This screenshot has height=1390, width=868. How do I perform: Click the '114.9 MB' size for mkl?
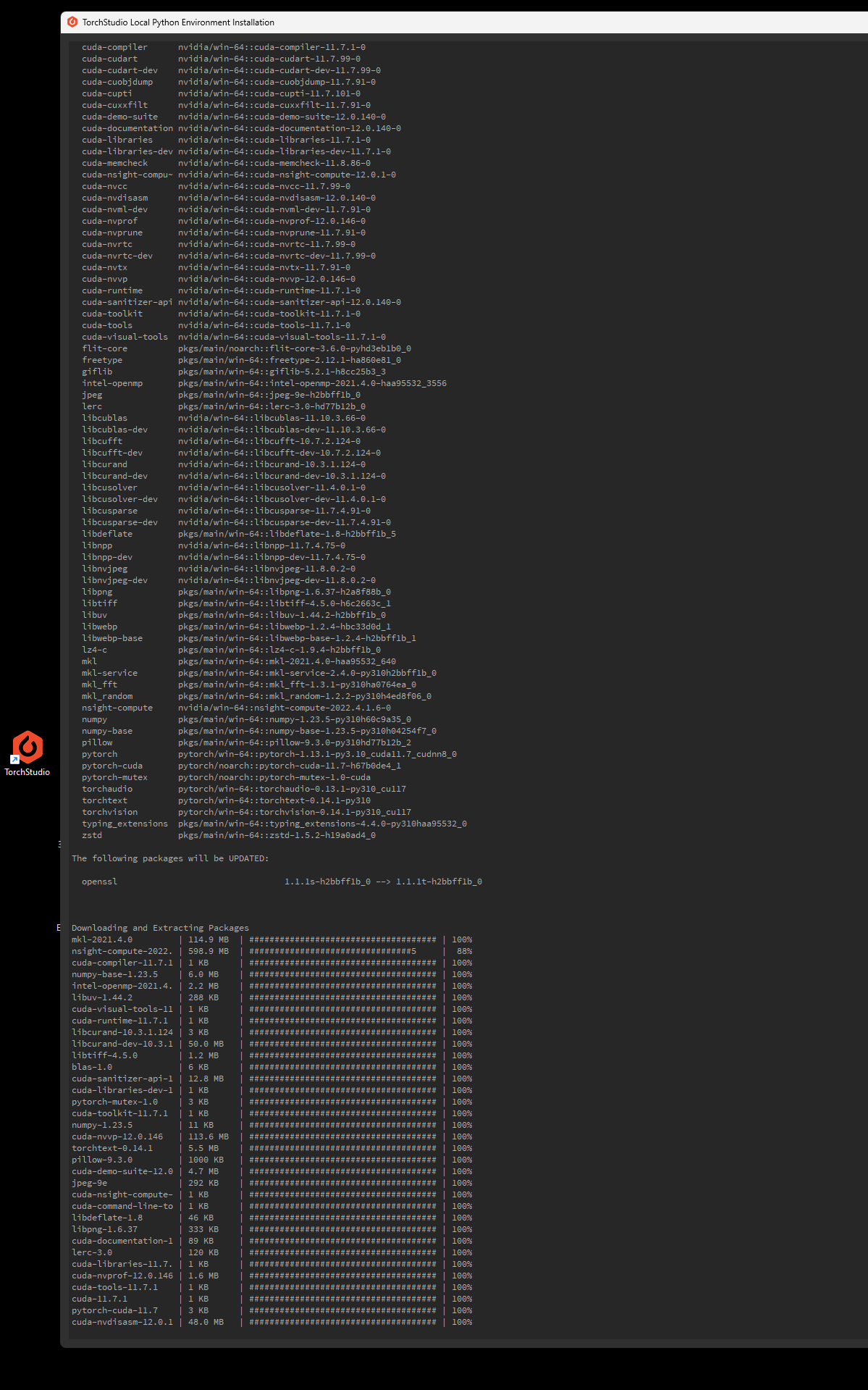[x=208, y=939]
